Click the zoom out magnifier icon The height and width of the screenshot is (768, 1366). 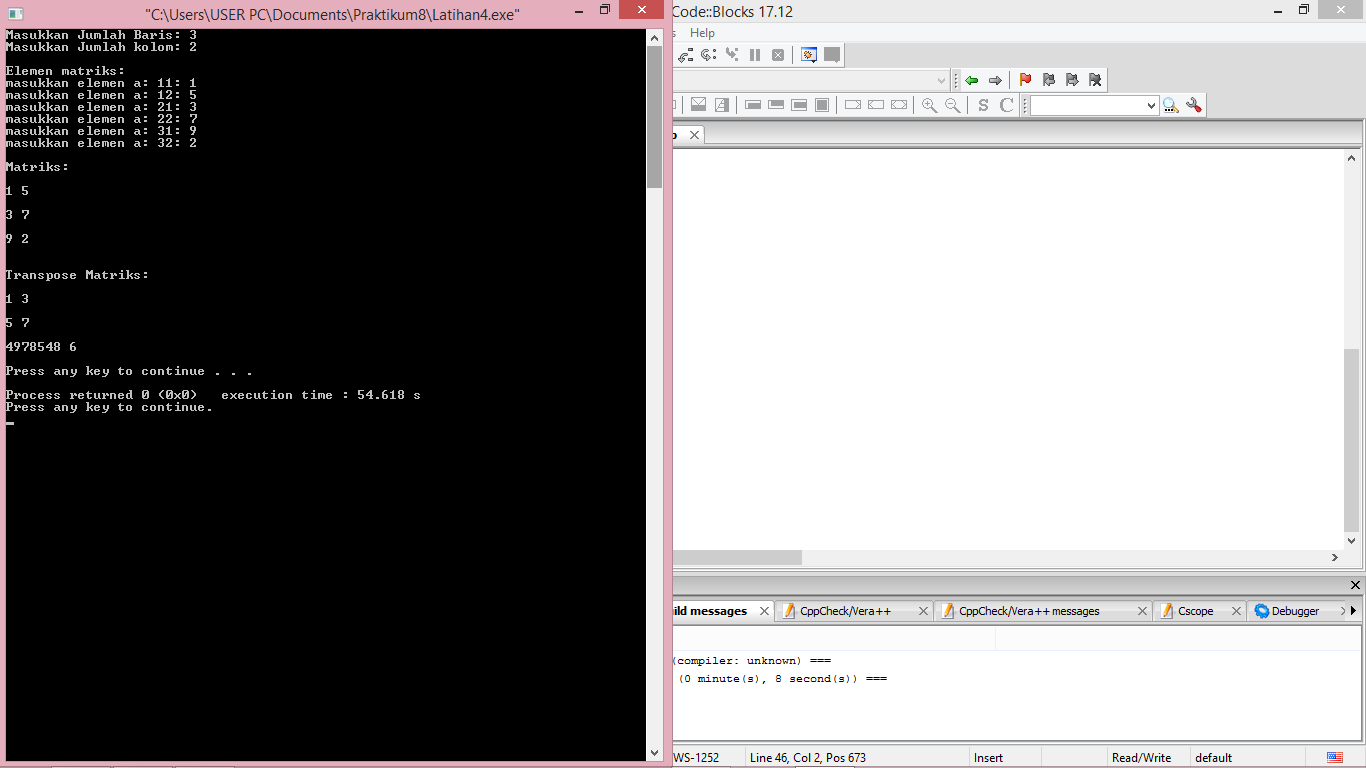(952, 105)
